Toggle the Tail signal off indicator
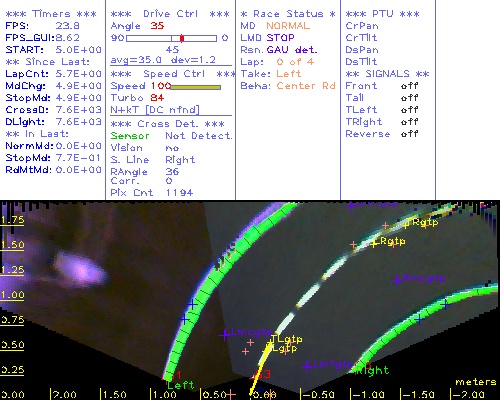The width and height of the screenshot is (500, 400). (409, 98)
